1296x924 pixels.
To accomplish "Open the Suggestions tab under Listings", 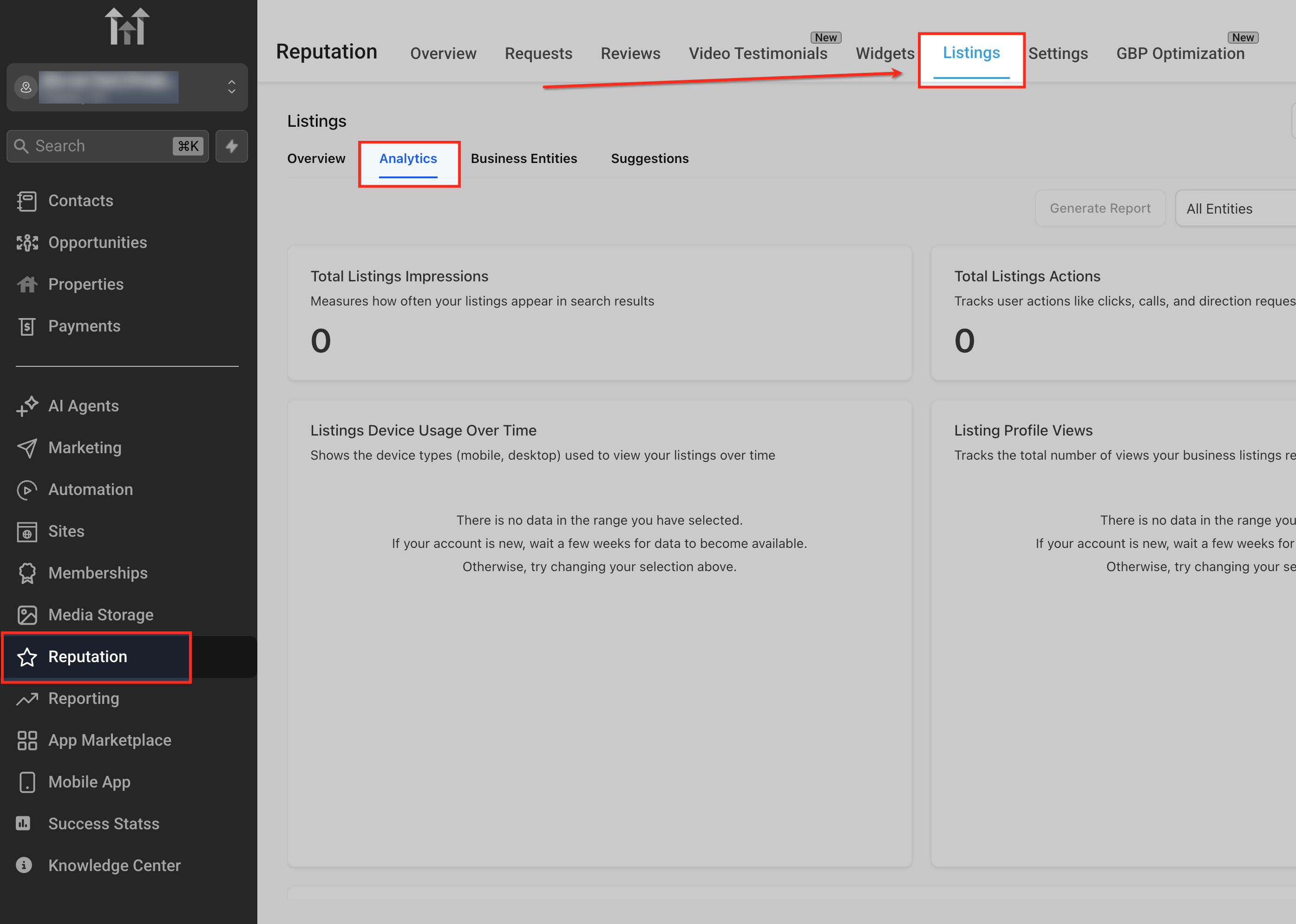I will pos(649,159).
